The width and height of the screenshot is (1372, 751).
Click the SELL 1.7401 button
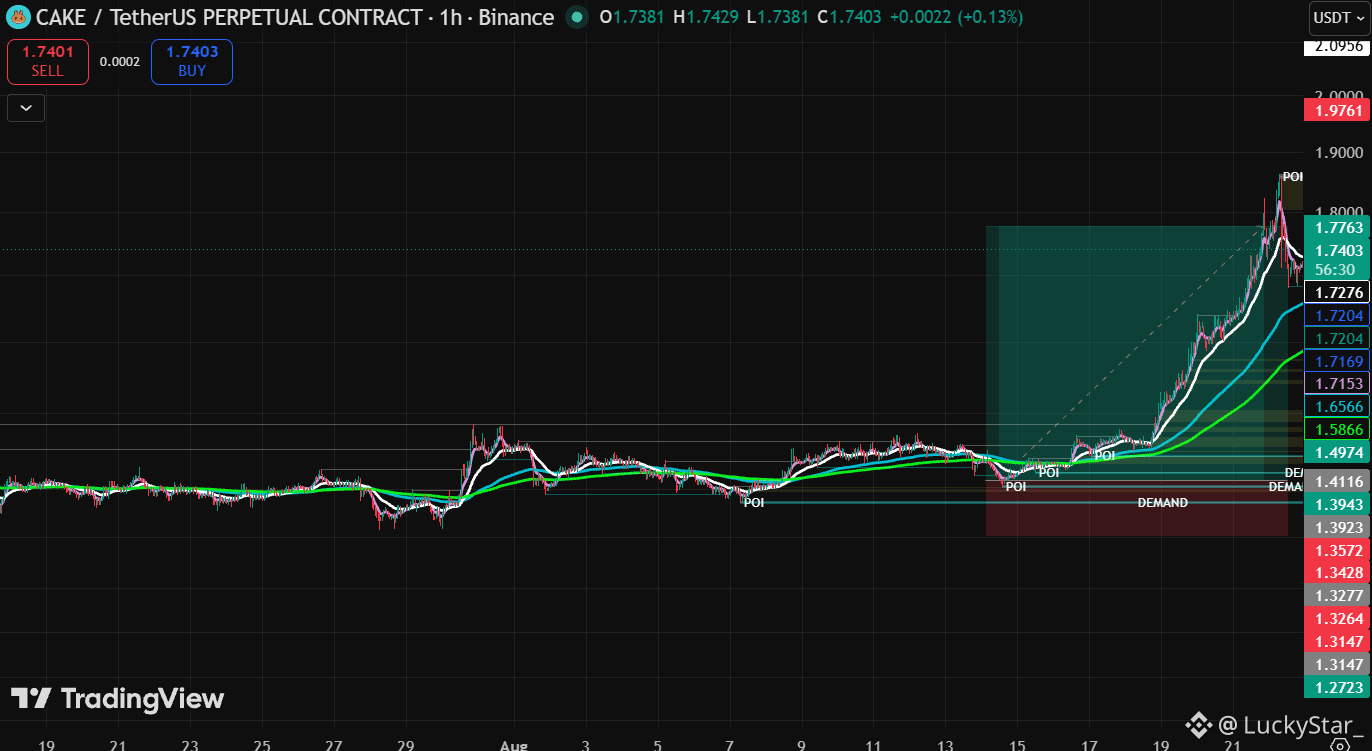tap(47, 62)
